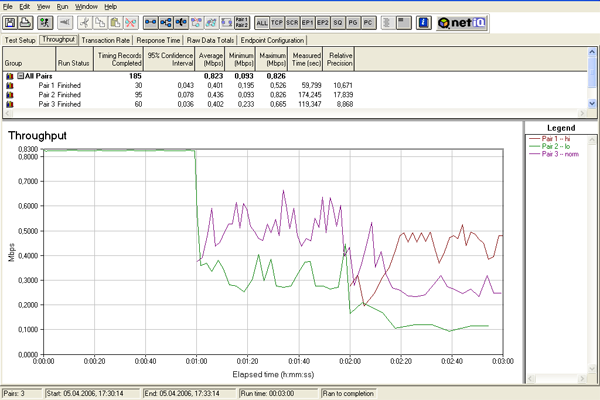Click the Cut scissors icon
600x400 pixels.
coord(85,23)
